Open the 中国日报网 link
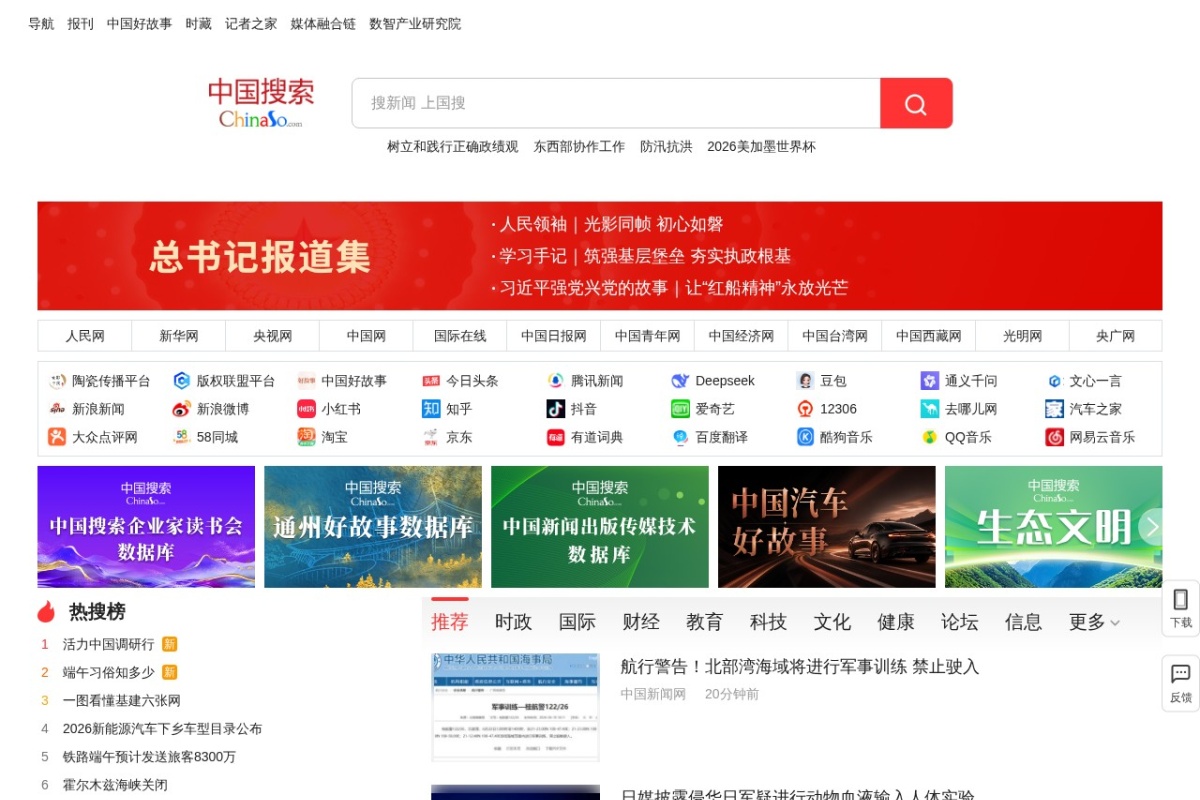 554,336
